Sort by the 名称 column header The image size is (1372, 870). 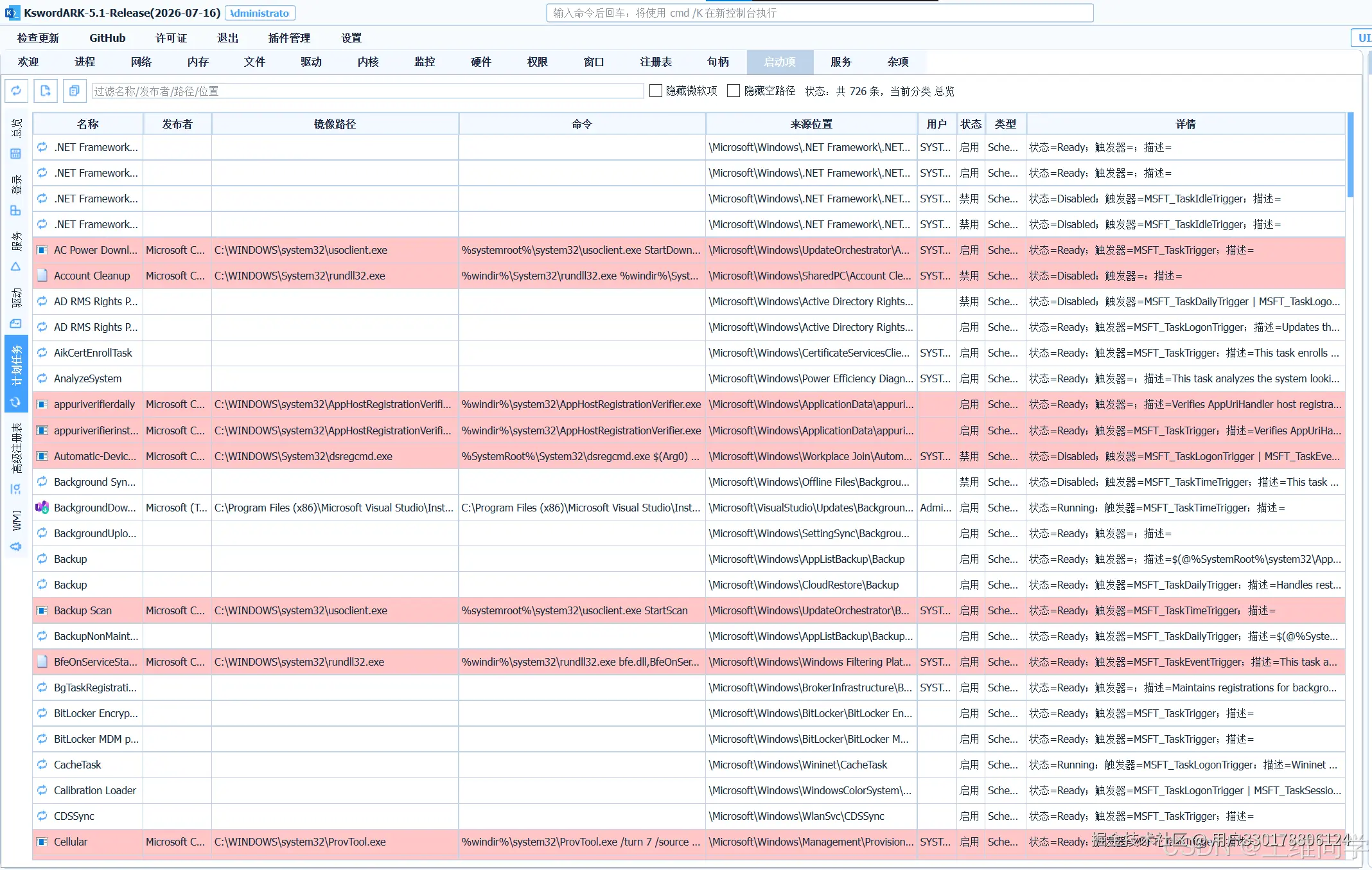click(88, 124)
